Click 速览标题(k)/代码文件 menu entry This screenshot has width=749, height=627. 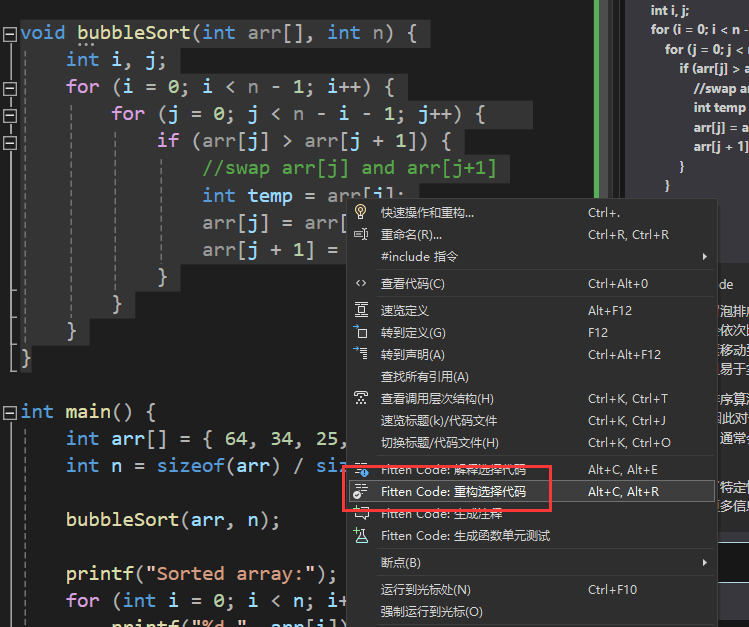[x=438, y=421]
